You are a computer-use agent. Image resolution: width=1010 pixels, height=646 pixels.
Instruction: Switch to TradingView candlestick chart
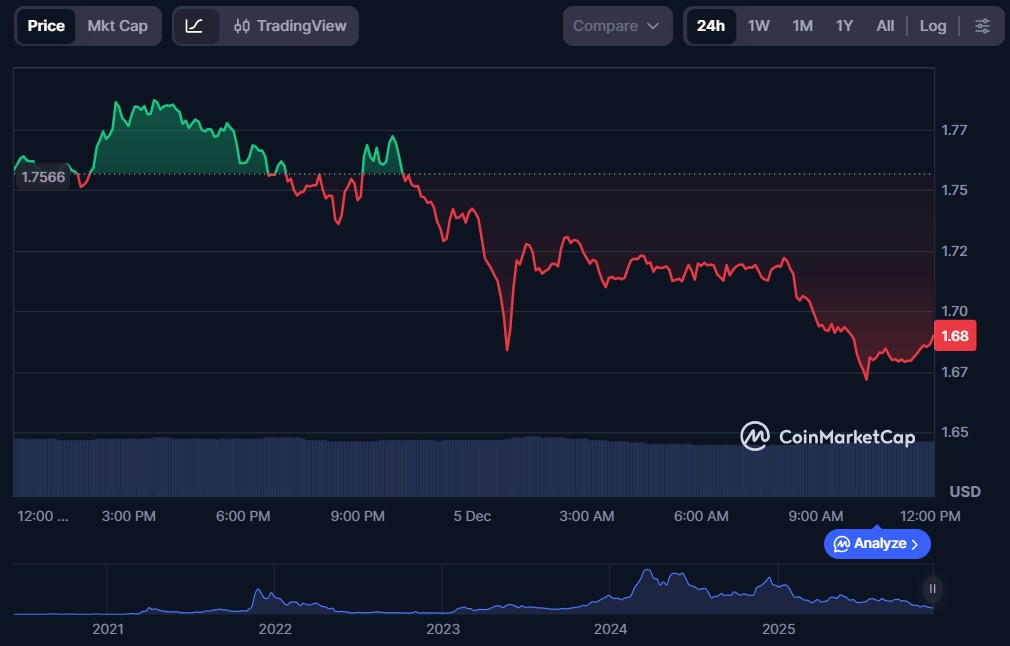(x=288, y=26)
